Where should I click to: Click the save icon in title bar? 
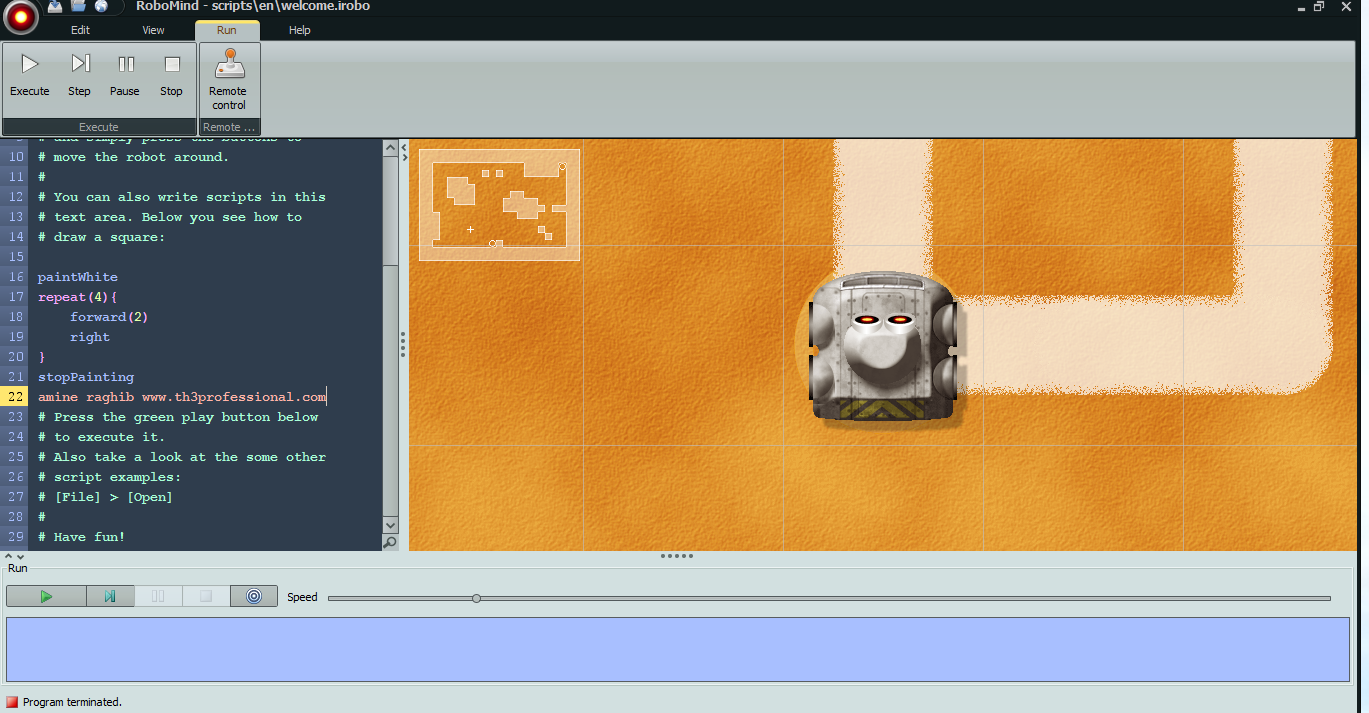point(55,6)
